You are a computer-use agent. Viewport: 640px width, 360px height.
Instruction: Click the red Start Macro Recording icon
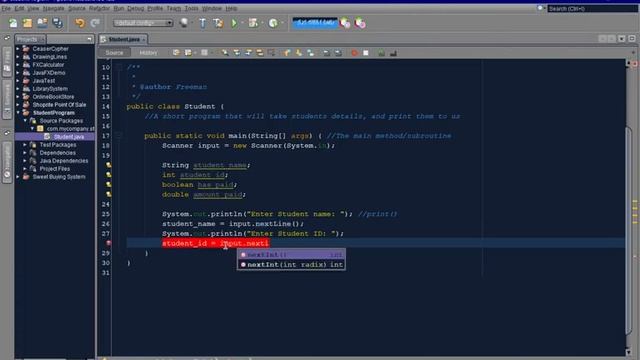click(x=354, y=53)
